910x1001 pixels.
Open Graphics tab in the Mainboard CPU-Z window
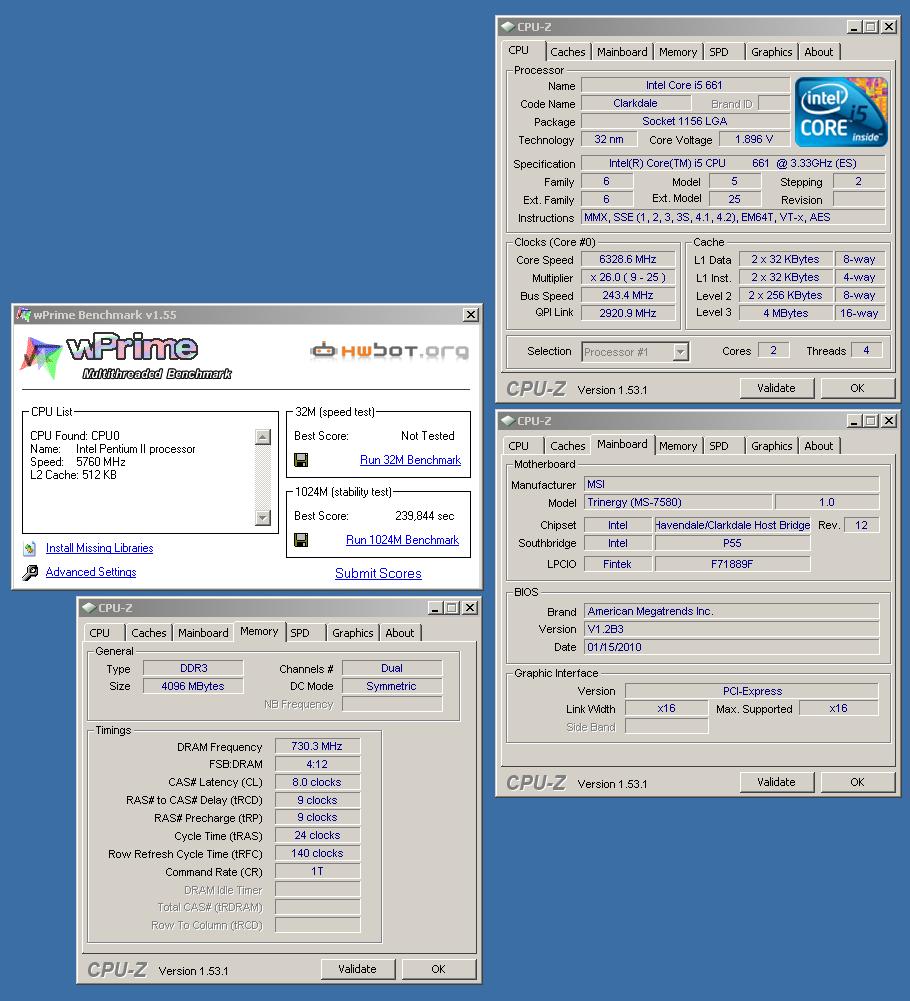tap(771, 446)
